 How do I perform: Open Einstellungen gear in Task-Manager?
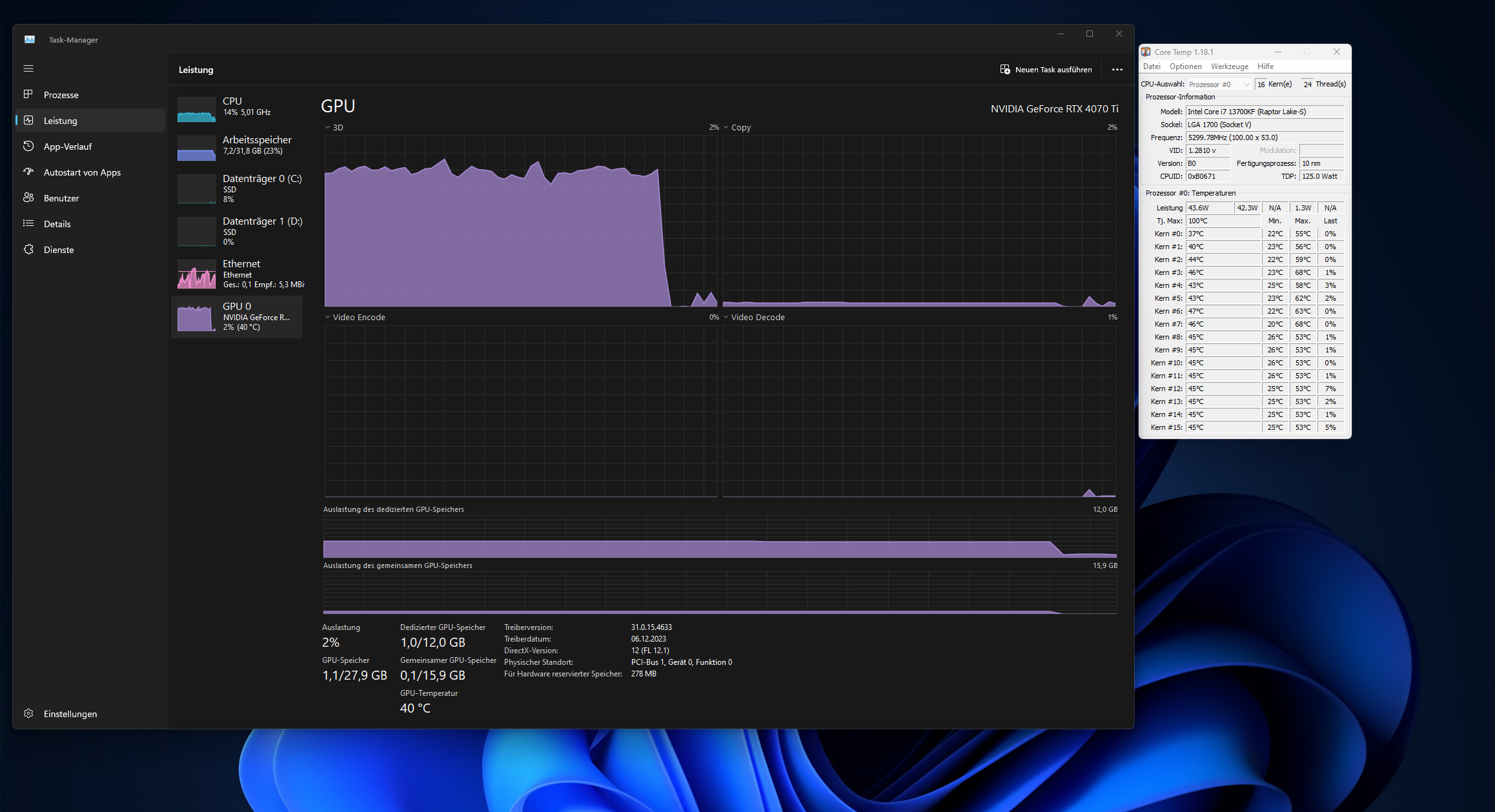28,713
